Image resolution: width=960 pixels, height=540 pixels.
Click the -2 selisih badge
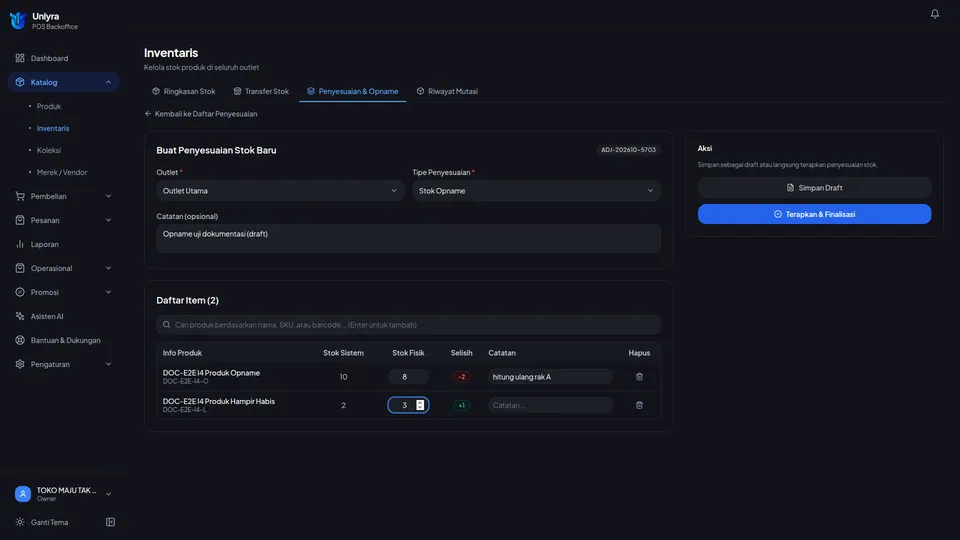click(x=462, y=377)
